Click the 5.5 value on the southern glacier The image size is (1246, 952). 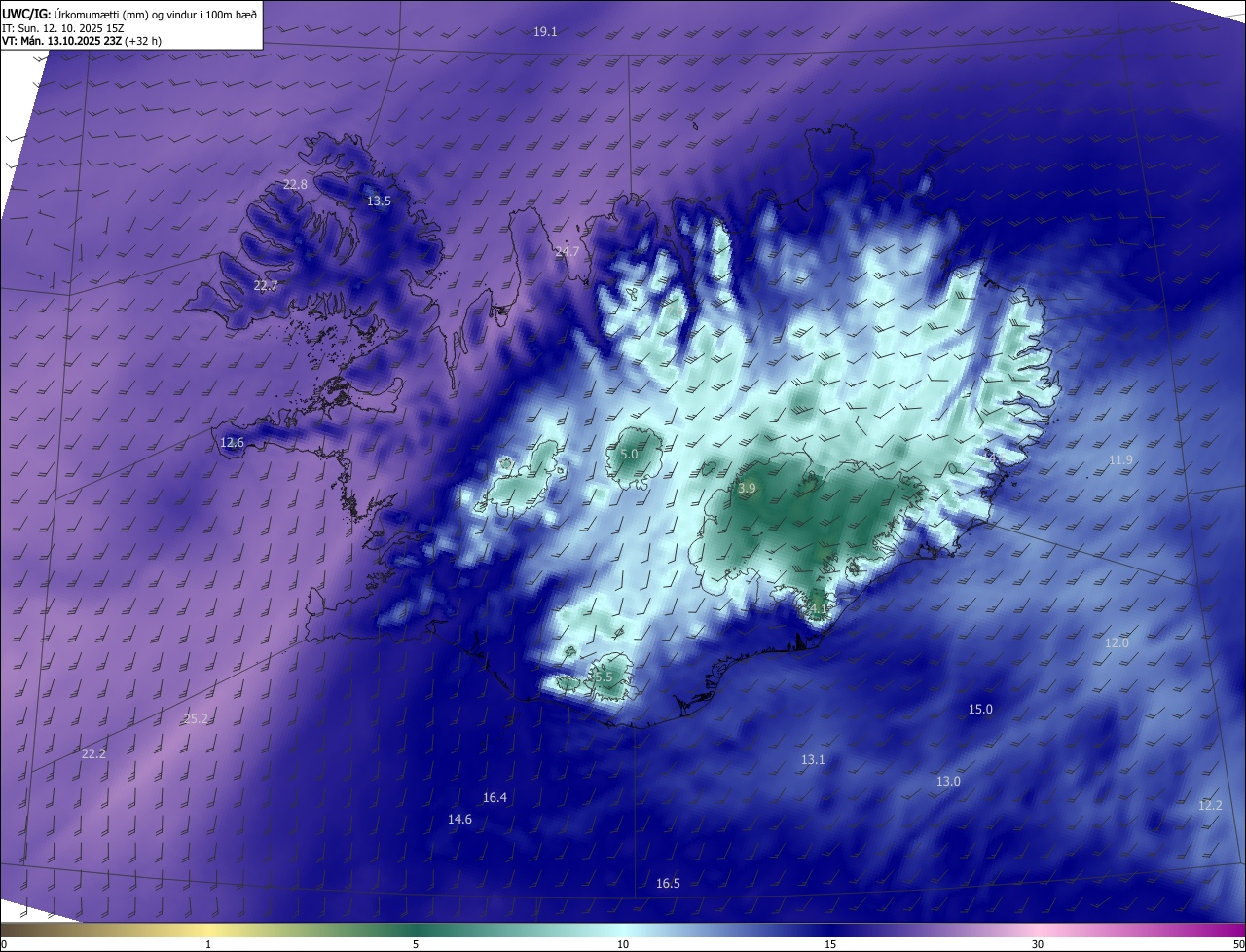tap(604, 677)
